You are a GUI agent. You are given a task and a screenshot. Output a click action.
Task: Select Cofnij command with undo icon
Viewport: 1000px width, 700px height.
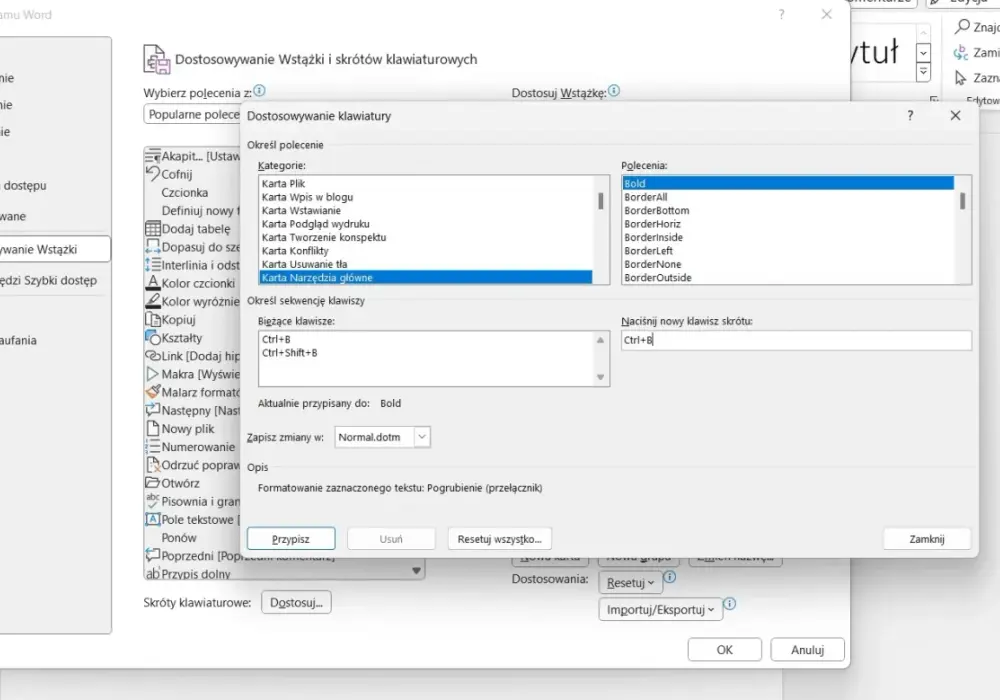[152, 173]
